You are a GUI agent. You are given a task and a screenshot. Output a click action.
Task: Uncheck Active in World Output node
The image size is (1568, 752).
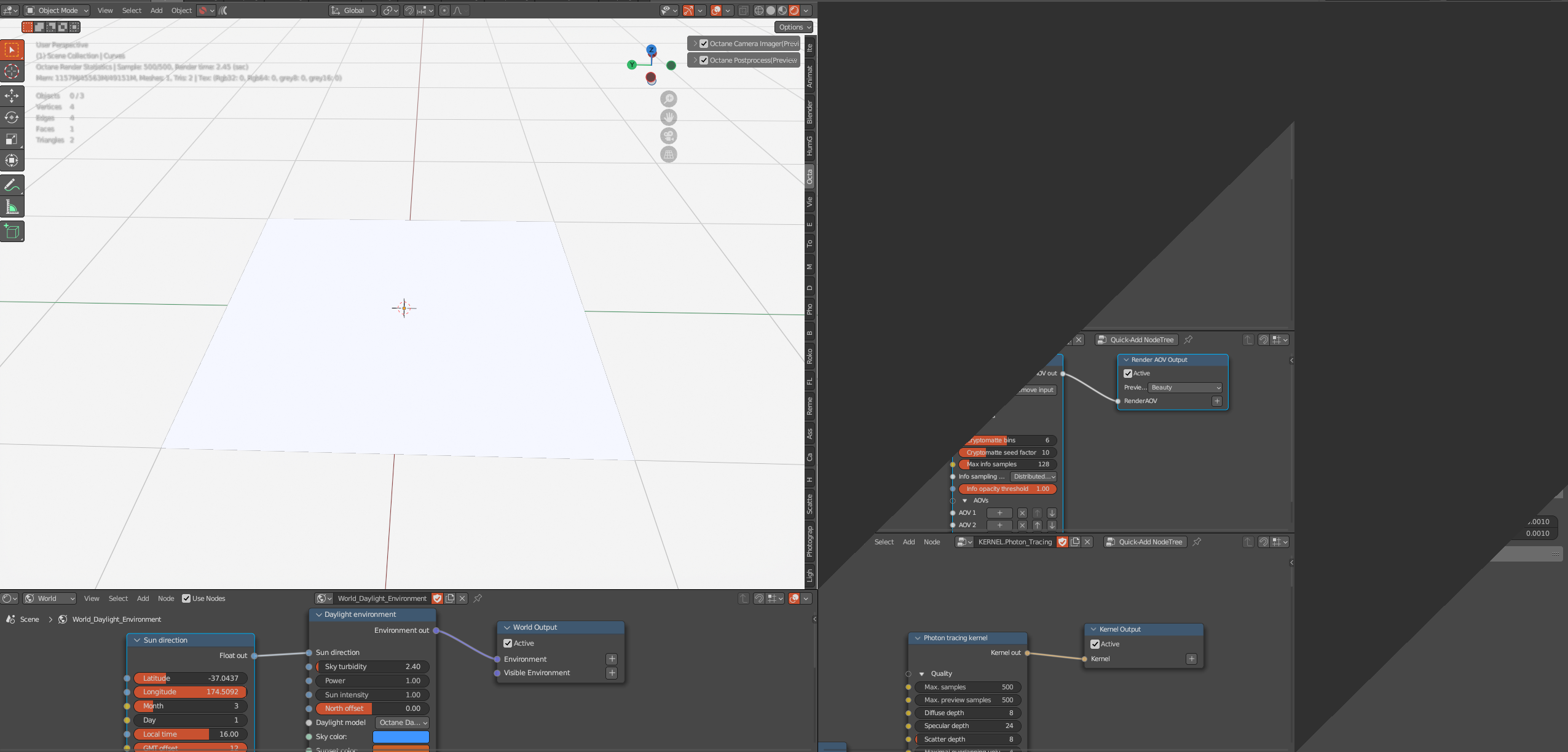coord(508,643)
